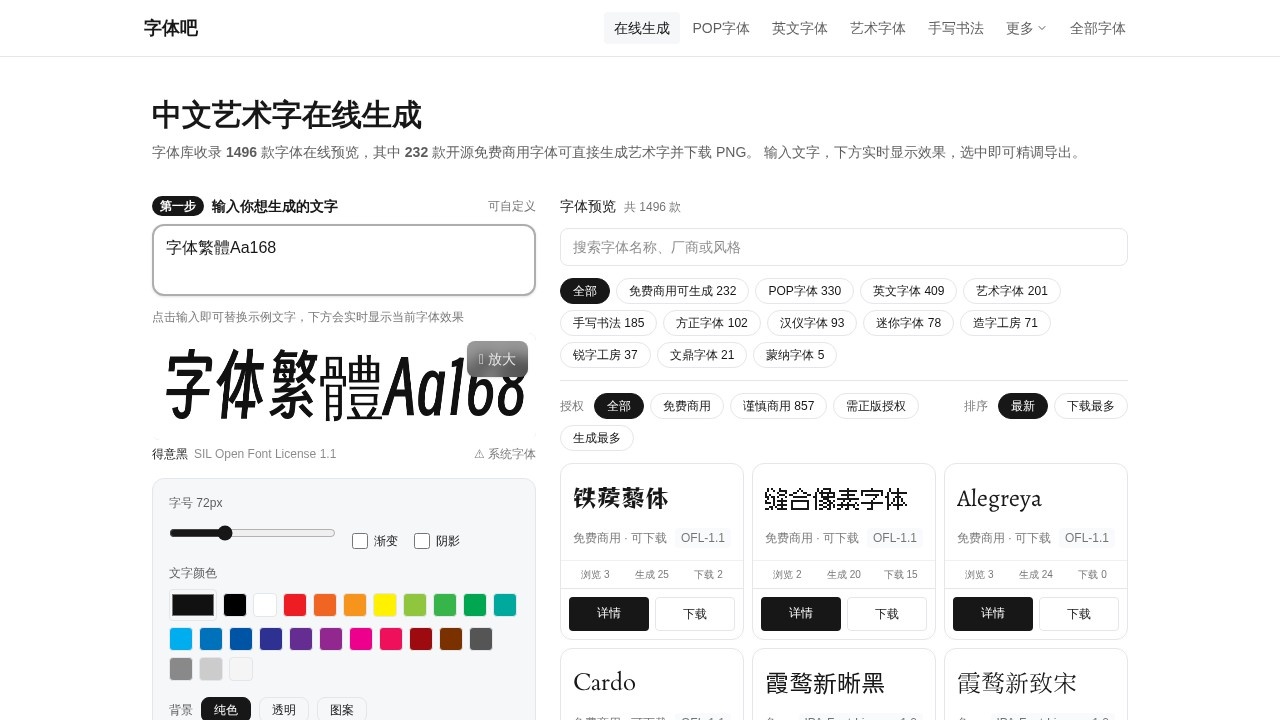Image resolution: width=1280 pixels, height=720 pixels.
Task: Open 手写书法 in the top navigation
Action: click(x=956, y=28)
